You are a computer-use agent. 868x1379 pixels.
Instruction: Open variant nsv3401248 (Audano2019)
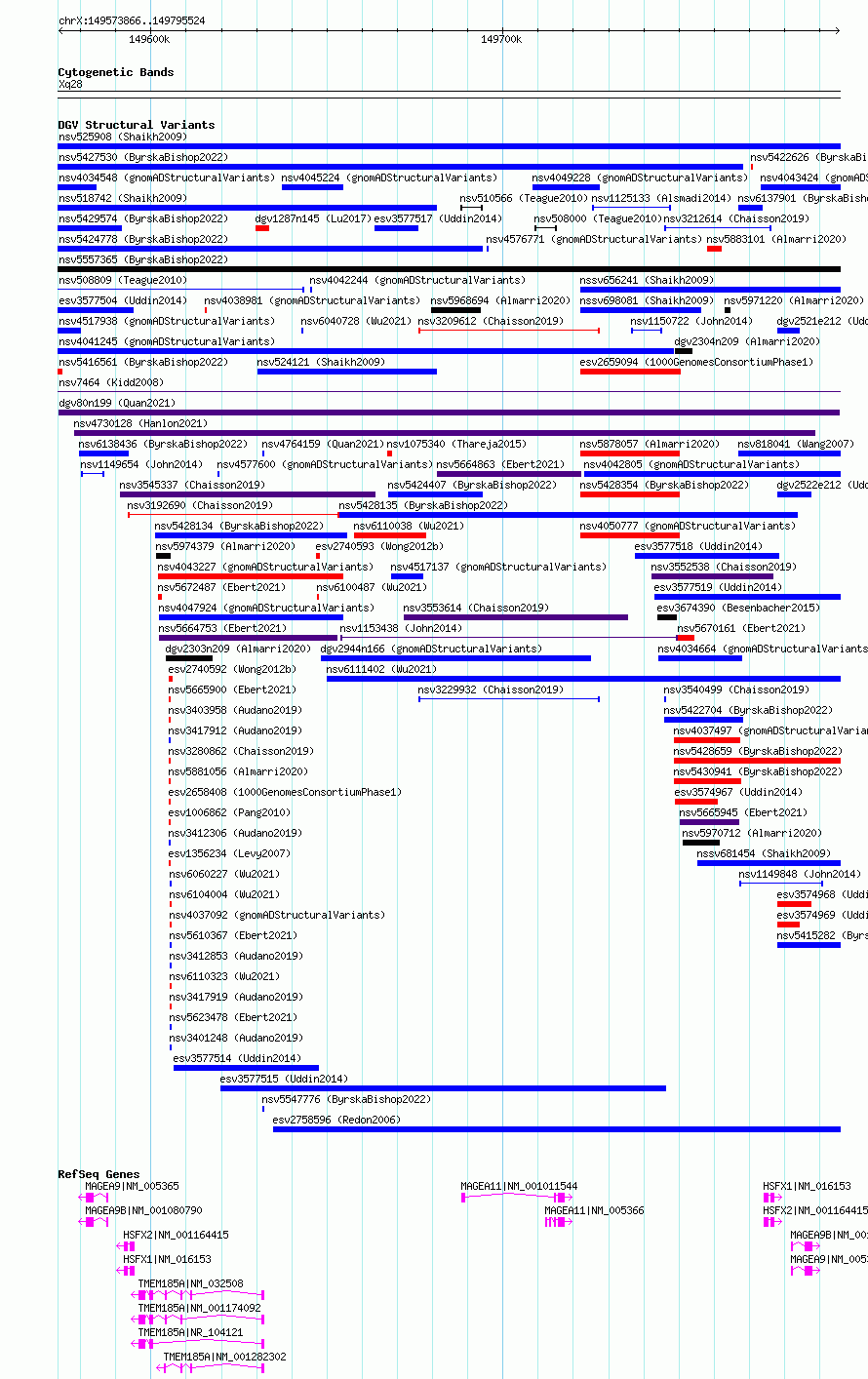(x=235, y=1038)
